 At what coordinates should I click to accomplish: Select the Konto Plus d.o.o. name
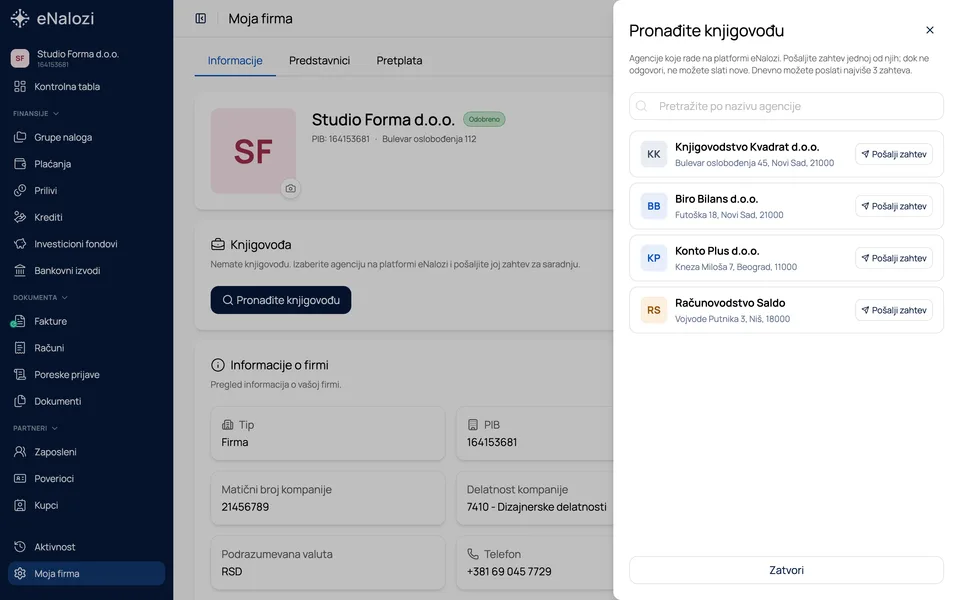(717, 251)
